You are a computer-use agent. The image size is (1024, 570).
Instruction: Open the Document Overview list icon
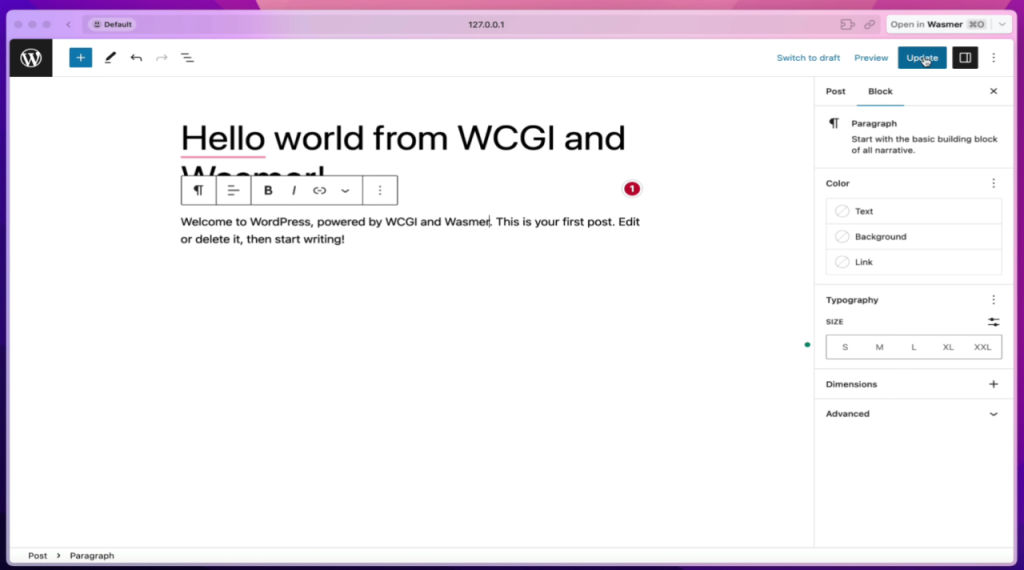(187, 58)
